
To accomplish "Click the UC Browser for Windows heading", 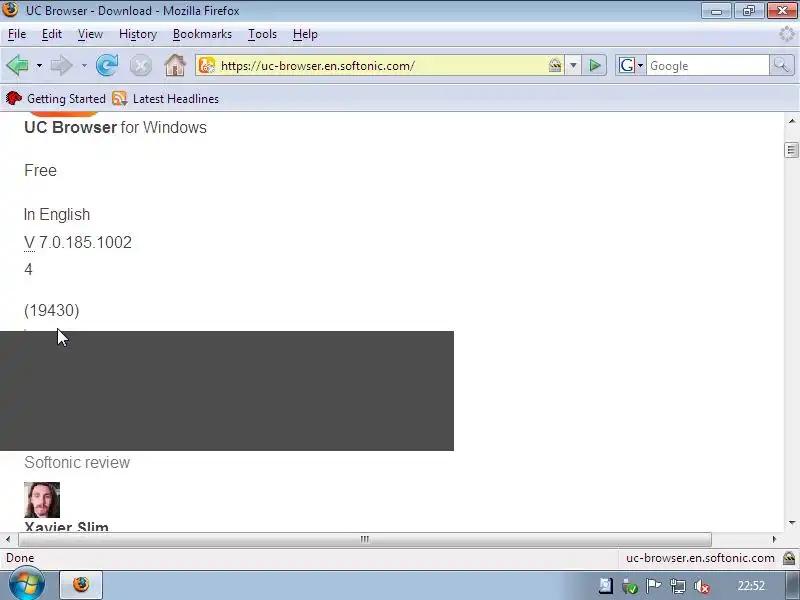I will [115, 127].
